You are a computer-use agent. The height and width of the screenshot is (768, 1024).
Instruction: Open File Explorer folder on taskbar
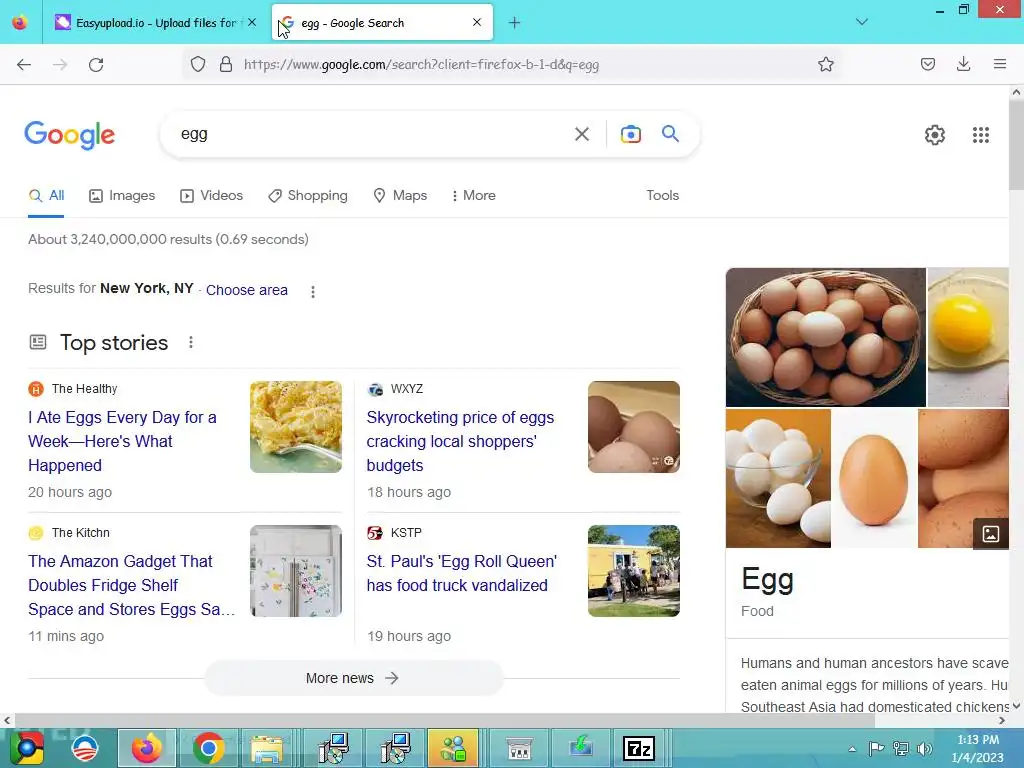pyautogui.click(x=267, y=748)
